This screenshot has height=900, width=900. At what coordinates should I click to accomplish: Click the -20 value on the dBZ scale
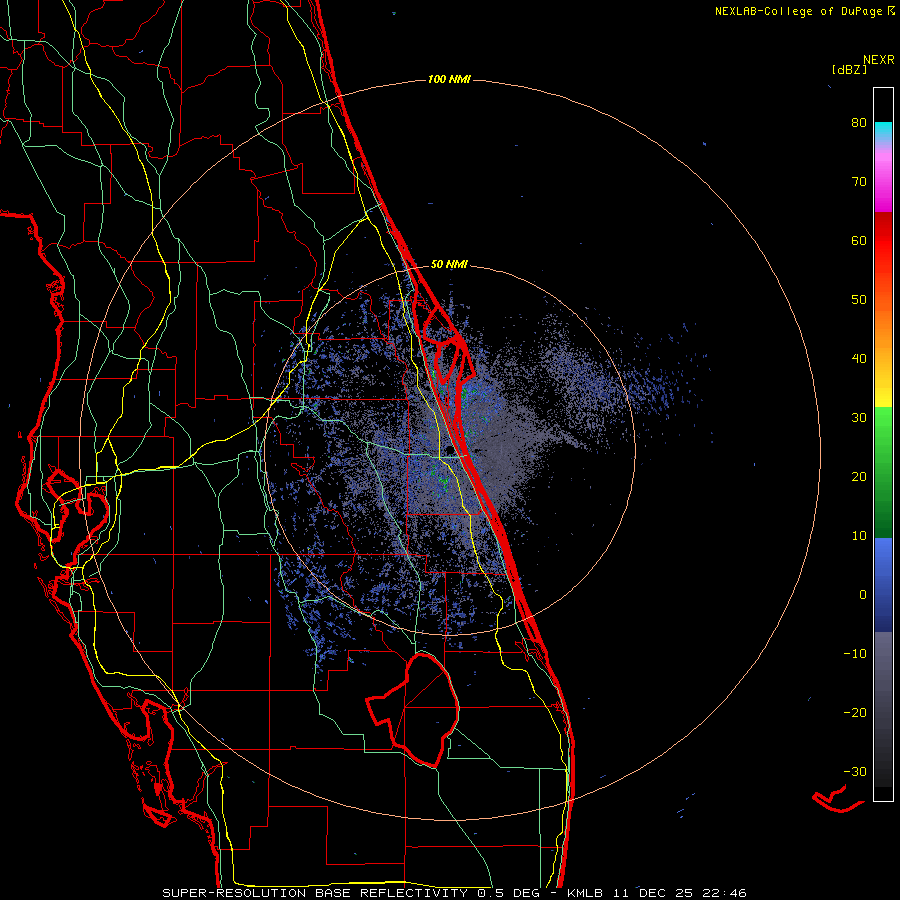click(x=855, y=712)
